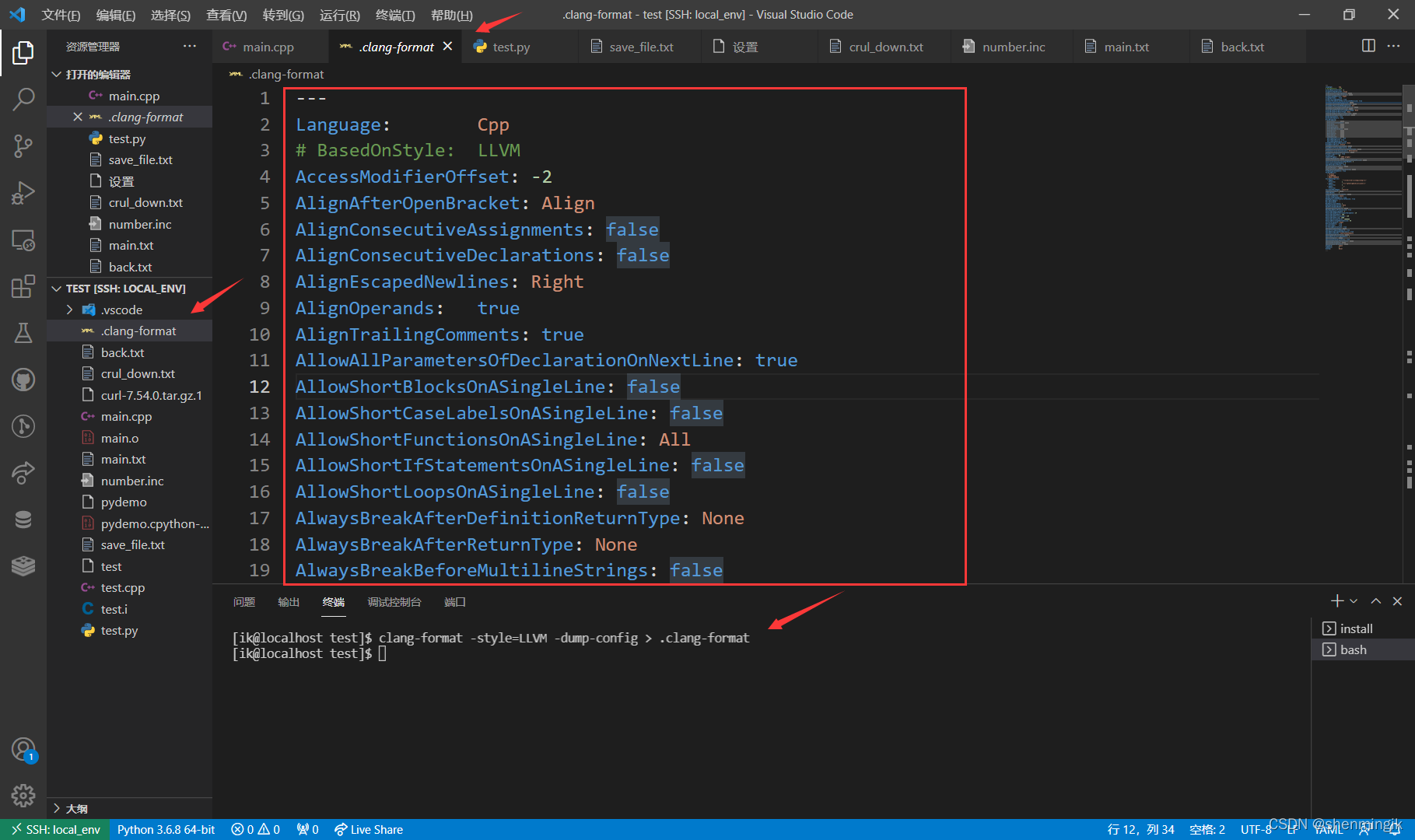Open the Run menu

click(340, 15)
